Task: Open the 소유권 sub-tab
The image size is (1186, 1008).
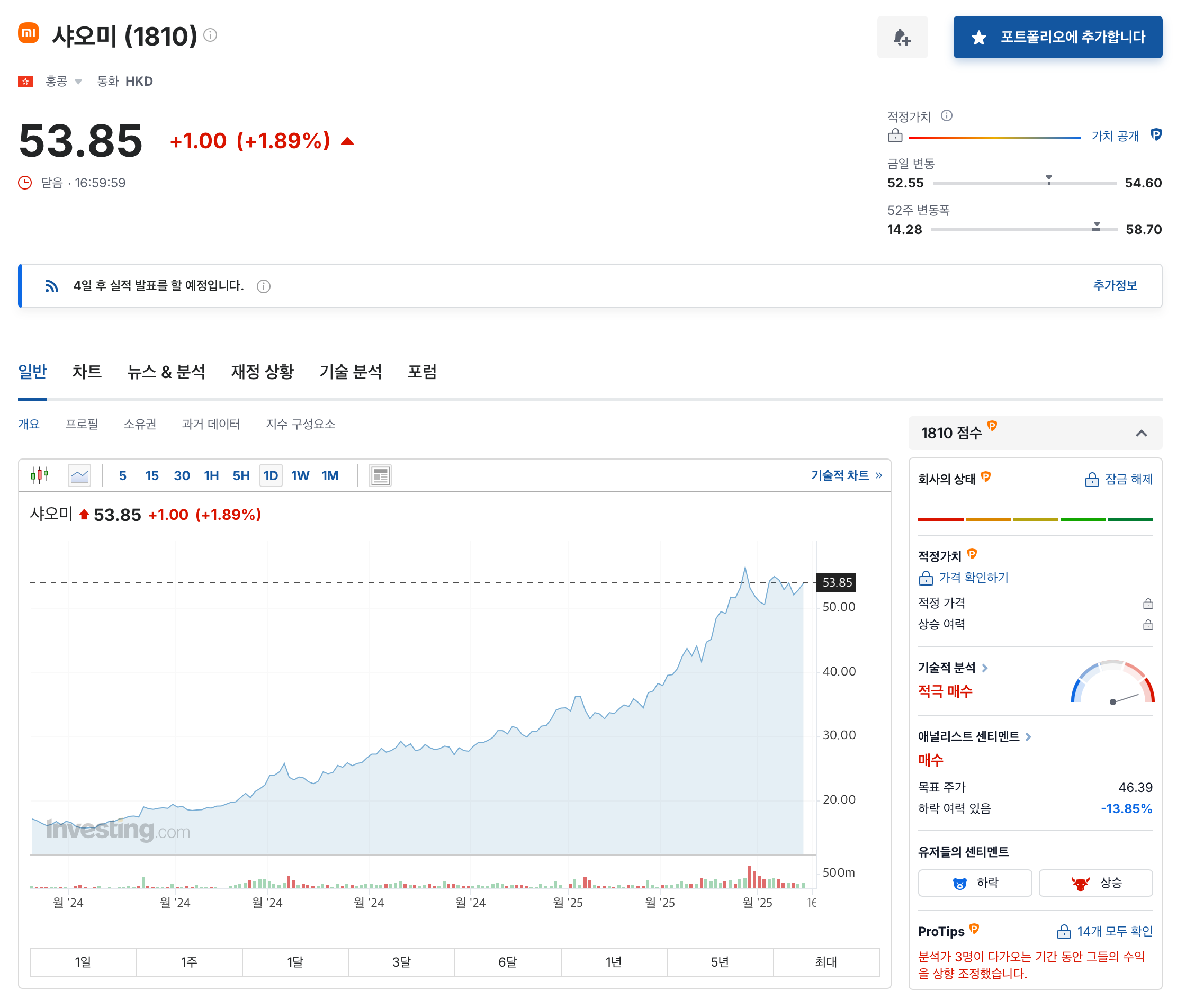Action: (140, 424)
